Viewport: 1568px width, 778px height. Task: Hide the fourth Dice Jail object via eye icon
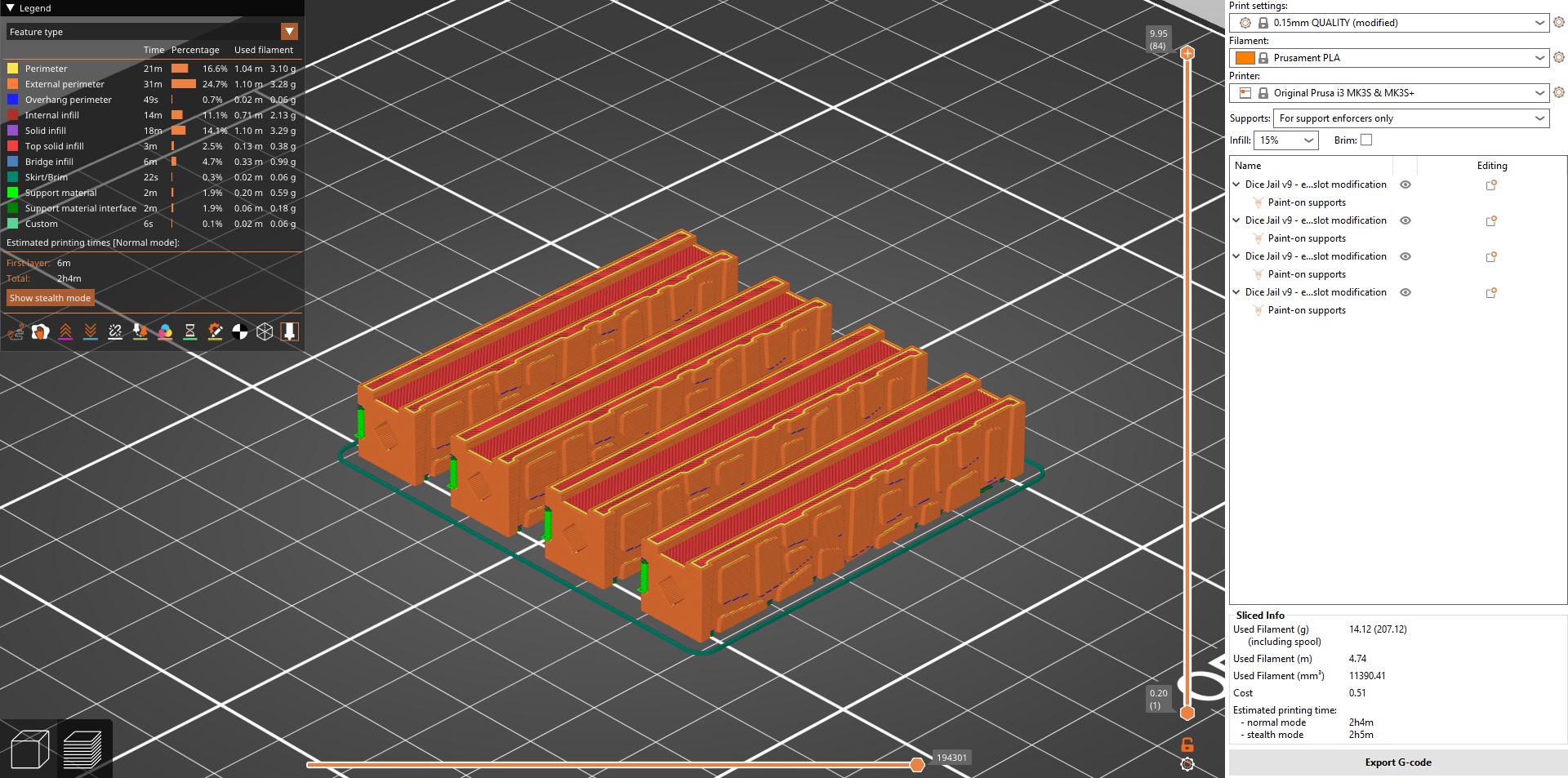coord(1405,292)
